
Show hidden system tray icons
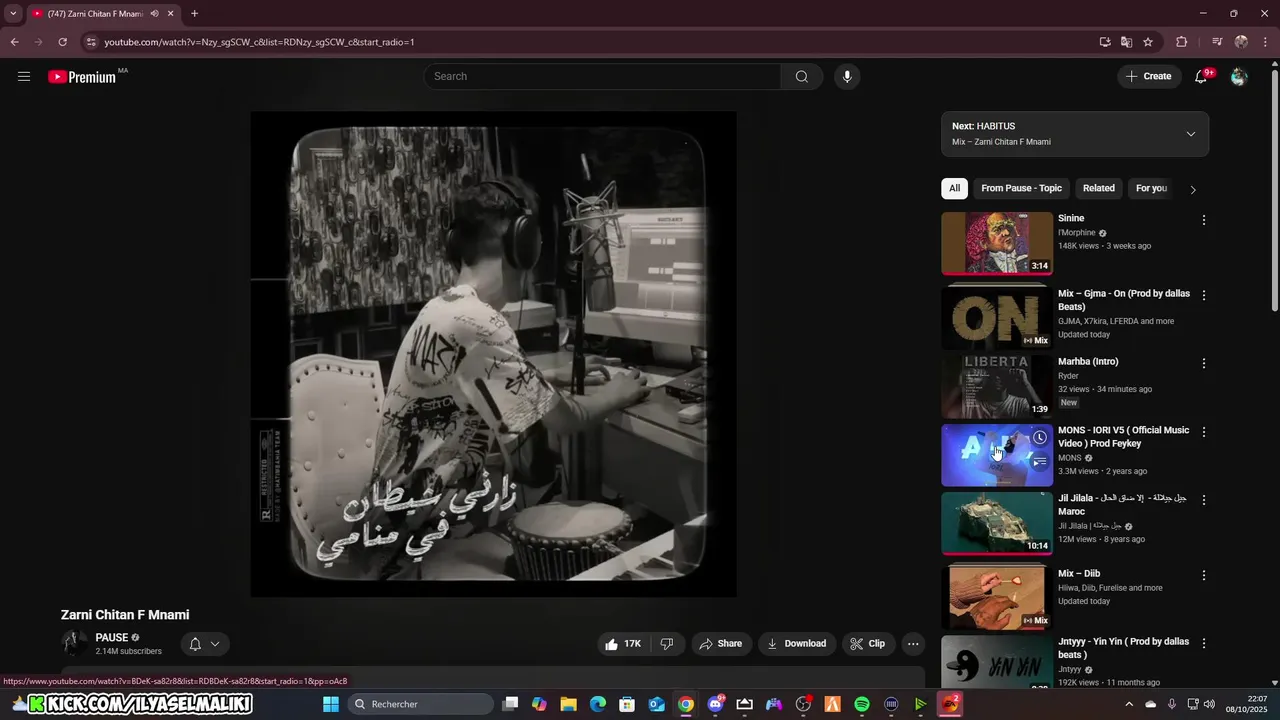coord(1130,704)
